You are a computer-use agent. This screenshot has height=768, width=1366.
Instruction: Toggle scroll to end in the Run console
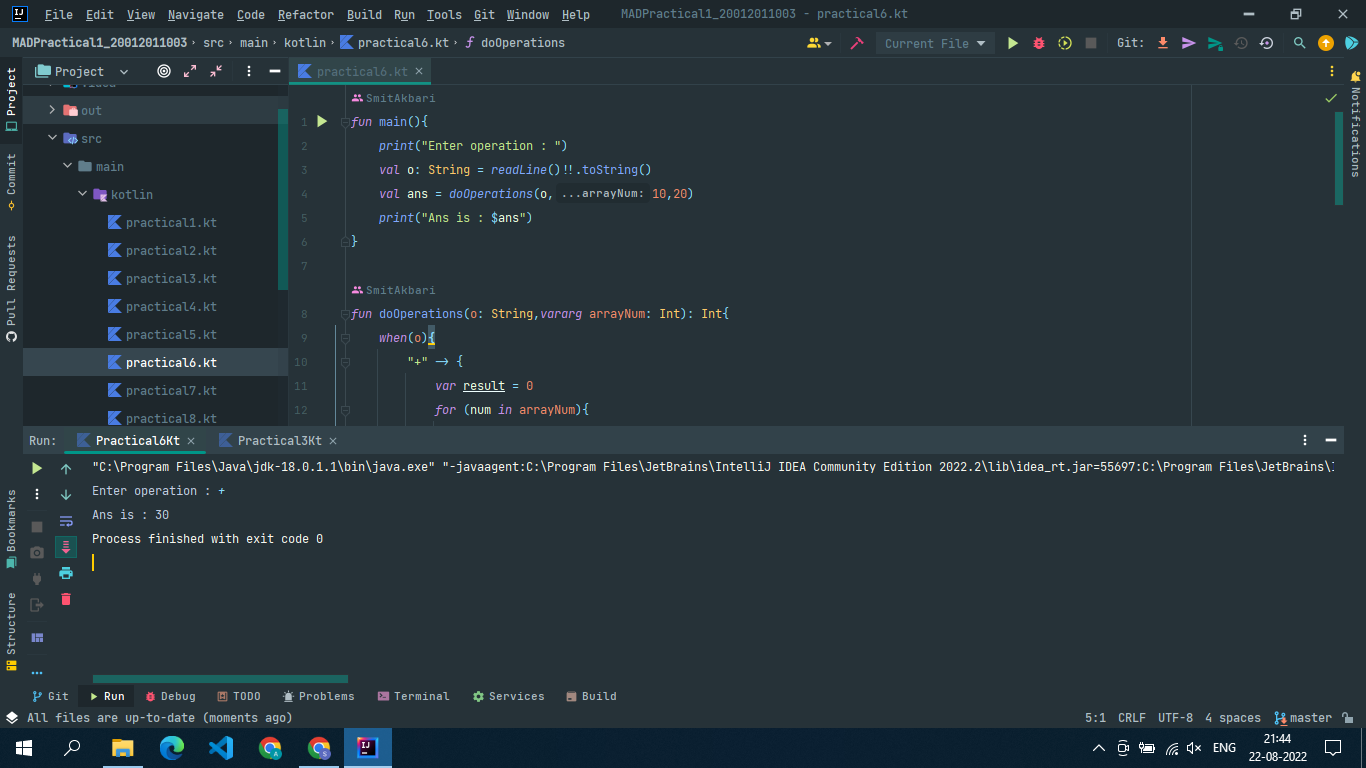(x=66, y=547)
